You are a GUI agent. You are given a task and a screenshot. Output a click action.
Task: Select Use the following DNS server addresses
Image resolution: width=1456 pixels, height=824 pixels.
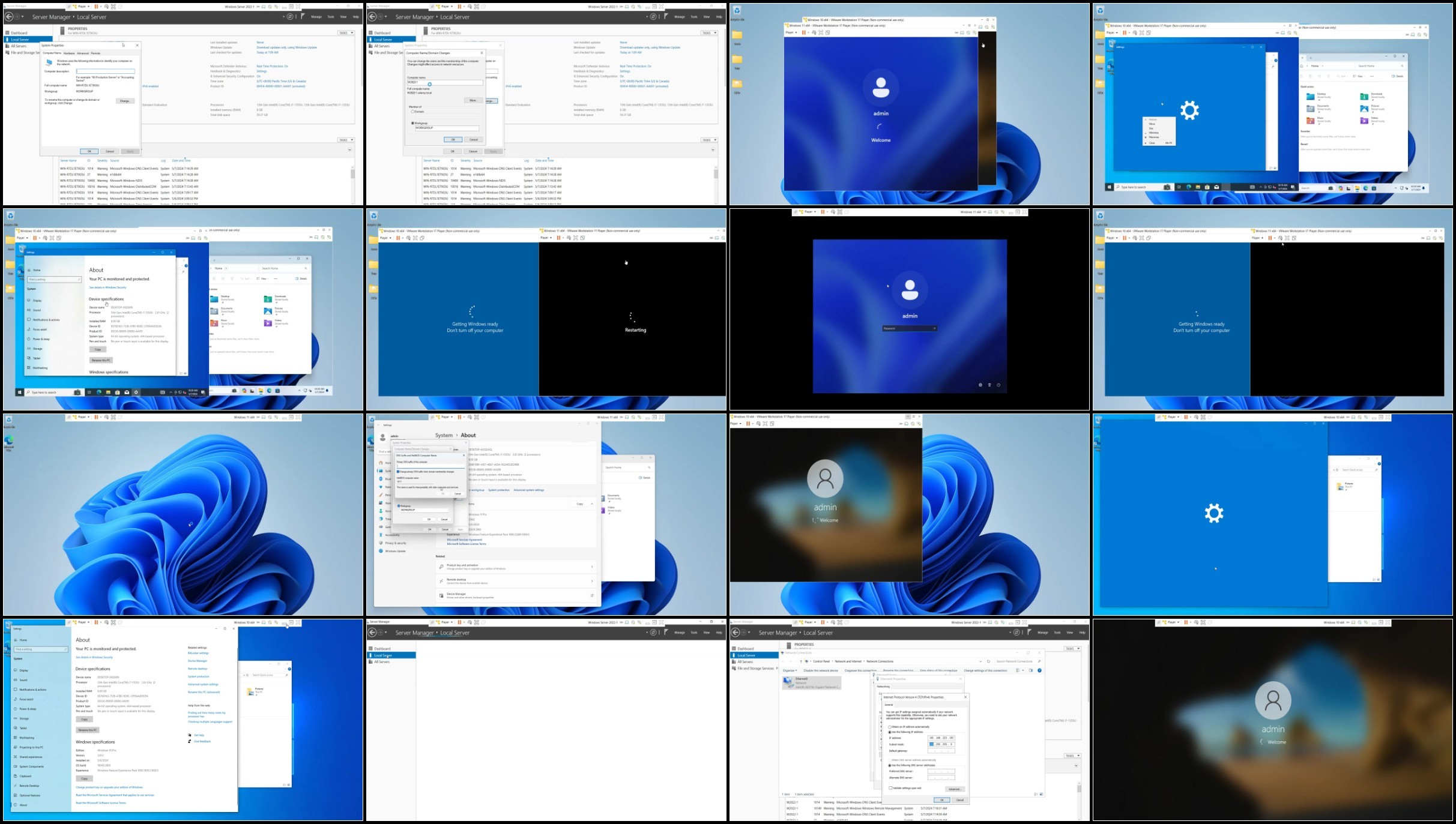click(890, 766)
